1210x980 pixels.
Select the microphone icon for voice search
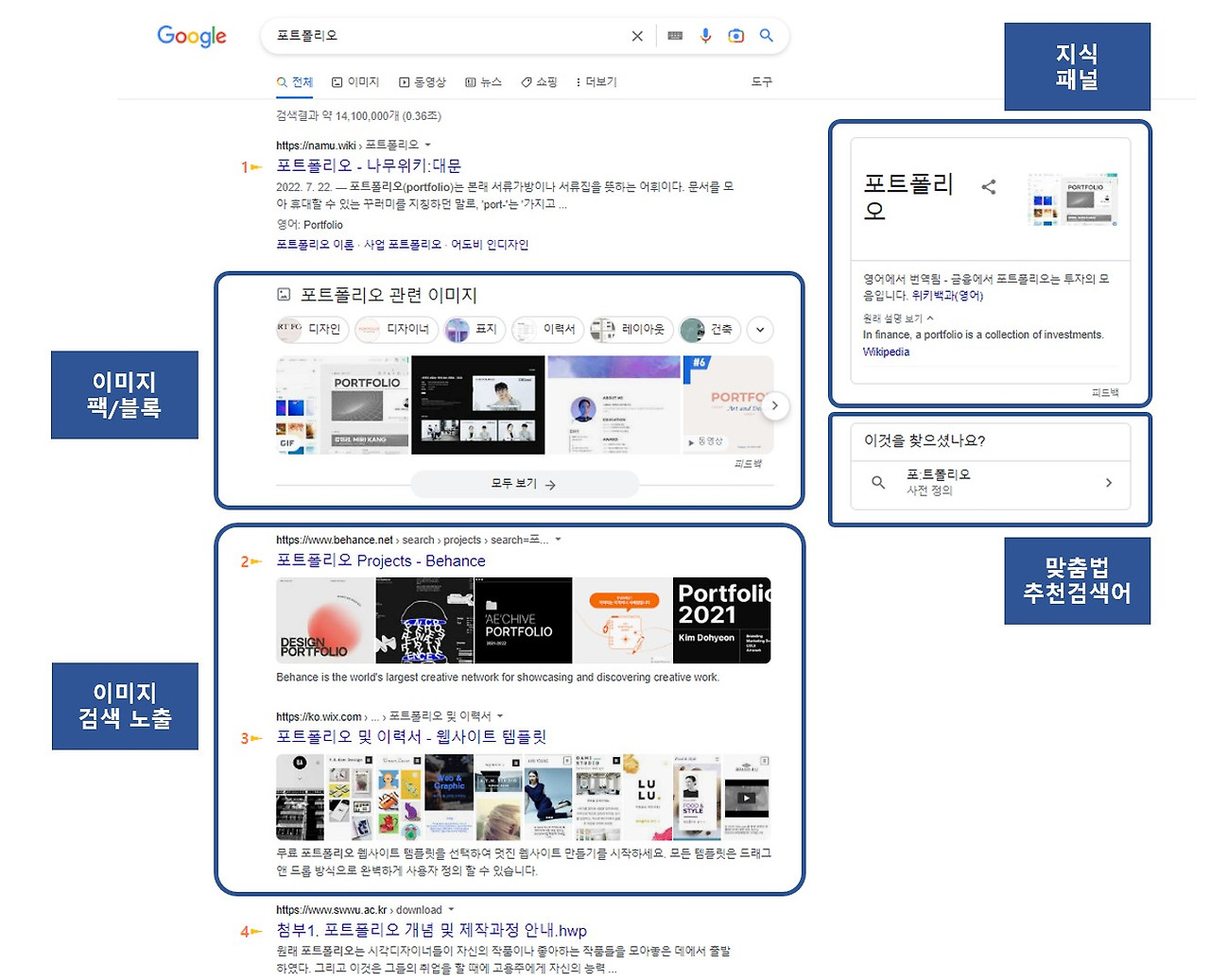pos(705,35)
